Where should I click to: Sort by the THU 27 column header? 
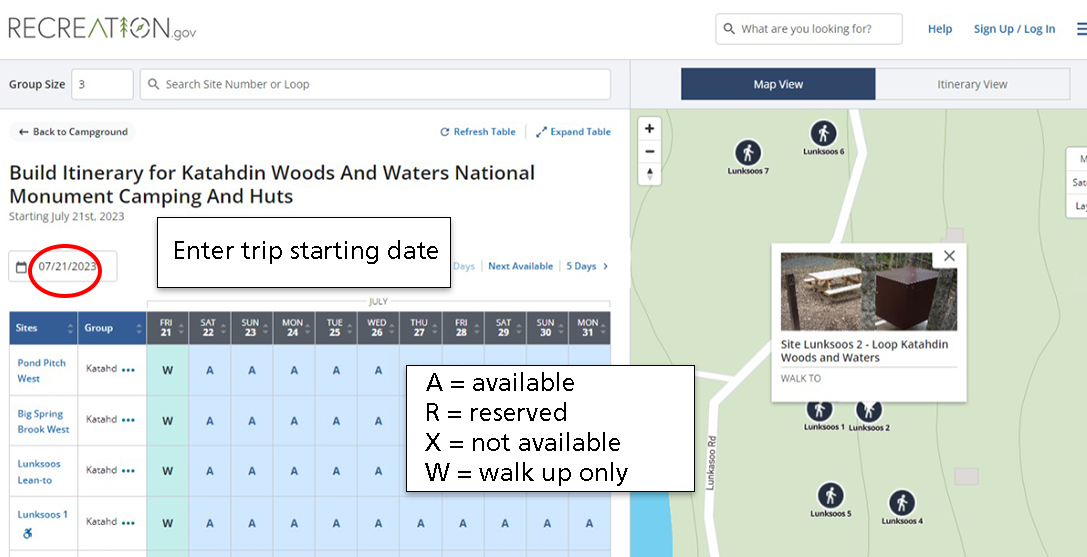tap(421, 328)
